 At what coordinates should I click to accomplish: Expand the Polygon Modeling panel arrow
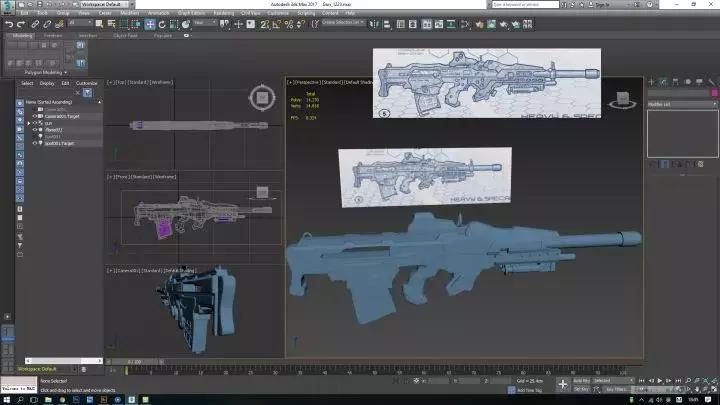[65, 72]
